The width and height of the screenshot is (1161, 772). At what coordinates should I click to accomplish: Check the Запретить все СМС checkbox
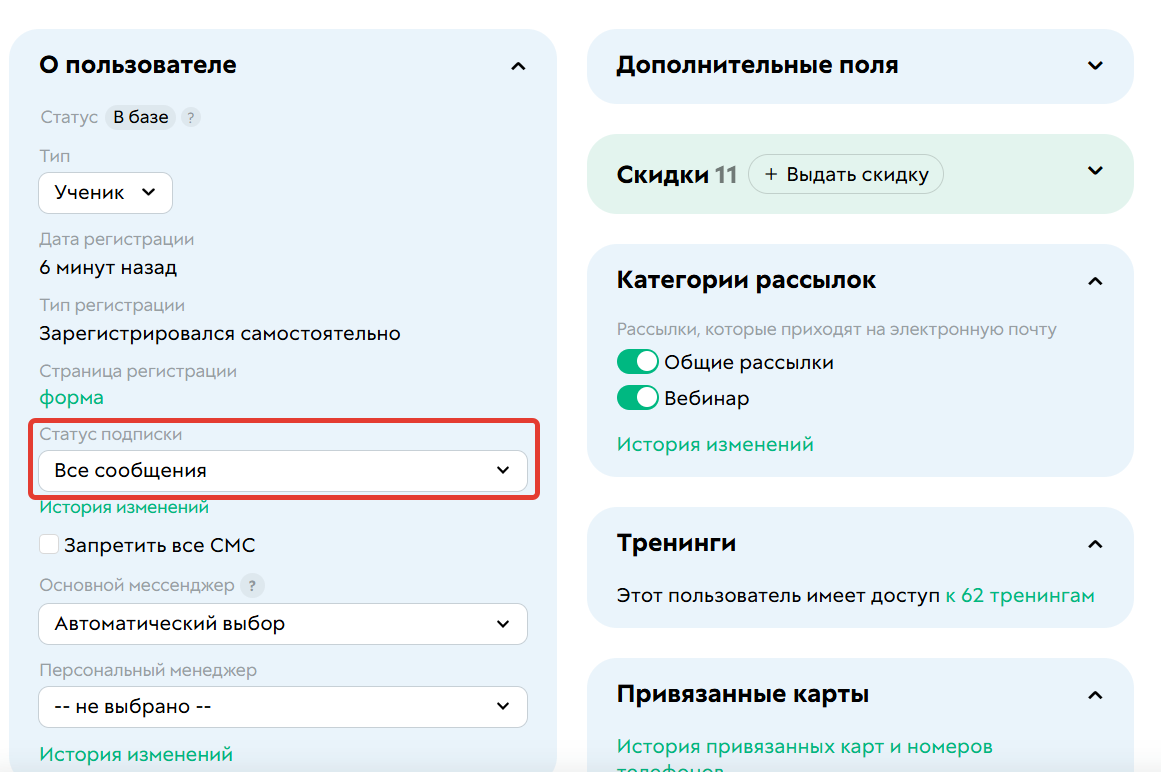pyautogui.click(x=49, y=544)
